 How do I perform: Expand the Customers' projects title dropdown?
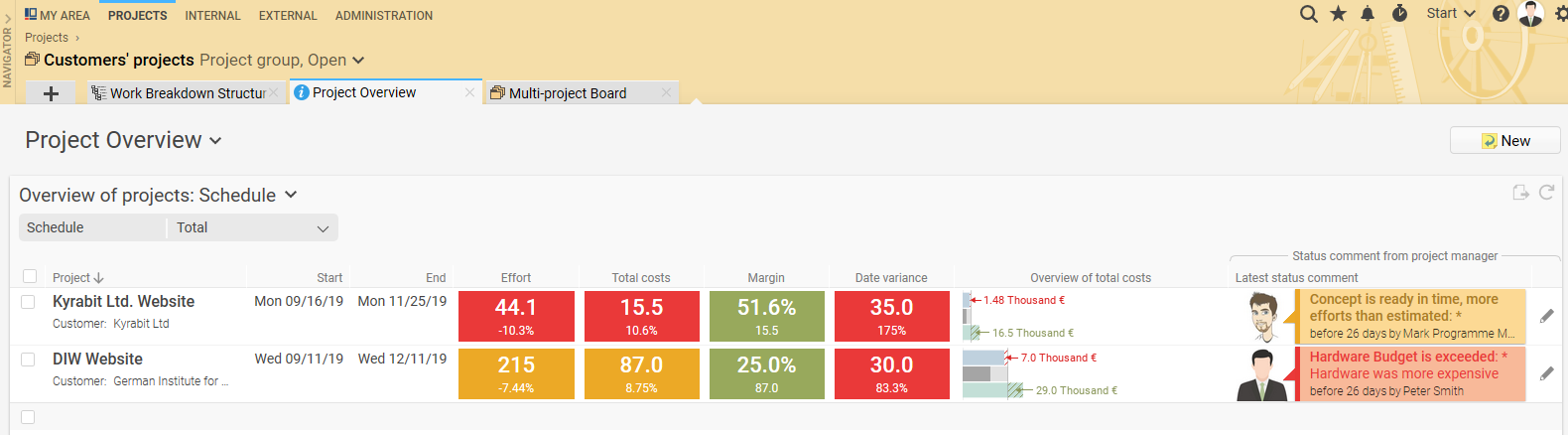pyautogui.click(x=358, y=61)
